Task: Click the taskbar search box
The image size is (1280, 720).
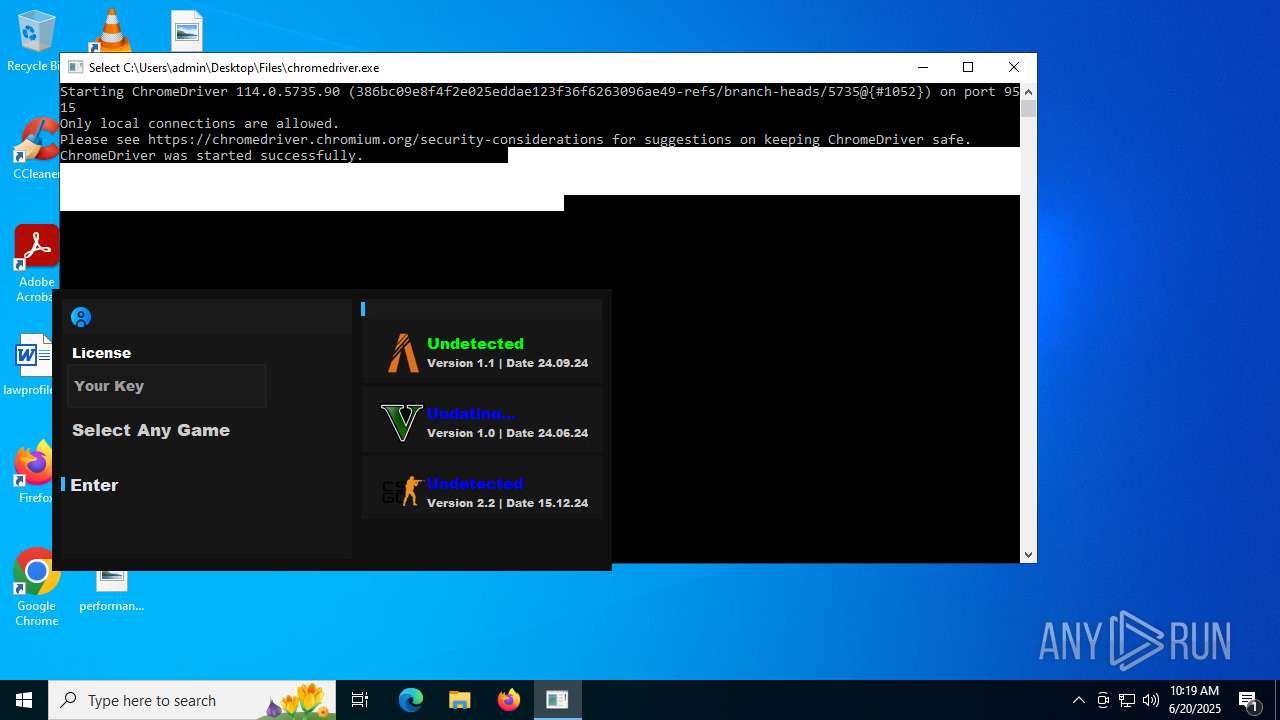Action: click(x=192, y=700)
